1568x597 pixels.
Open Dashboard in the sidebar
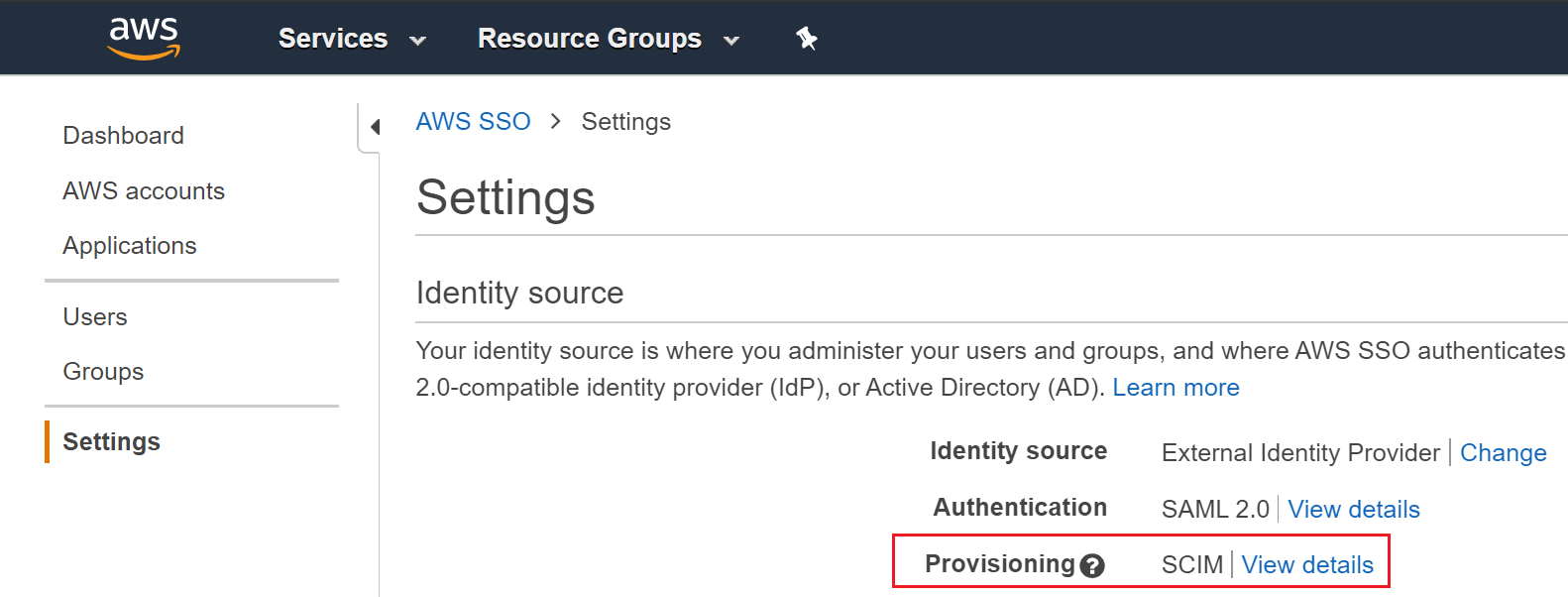coord(124,136)
